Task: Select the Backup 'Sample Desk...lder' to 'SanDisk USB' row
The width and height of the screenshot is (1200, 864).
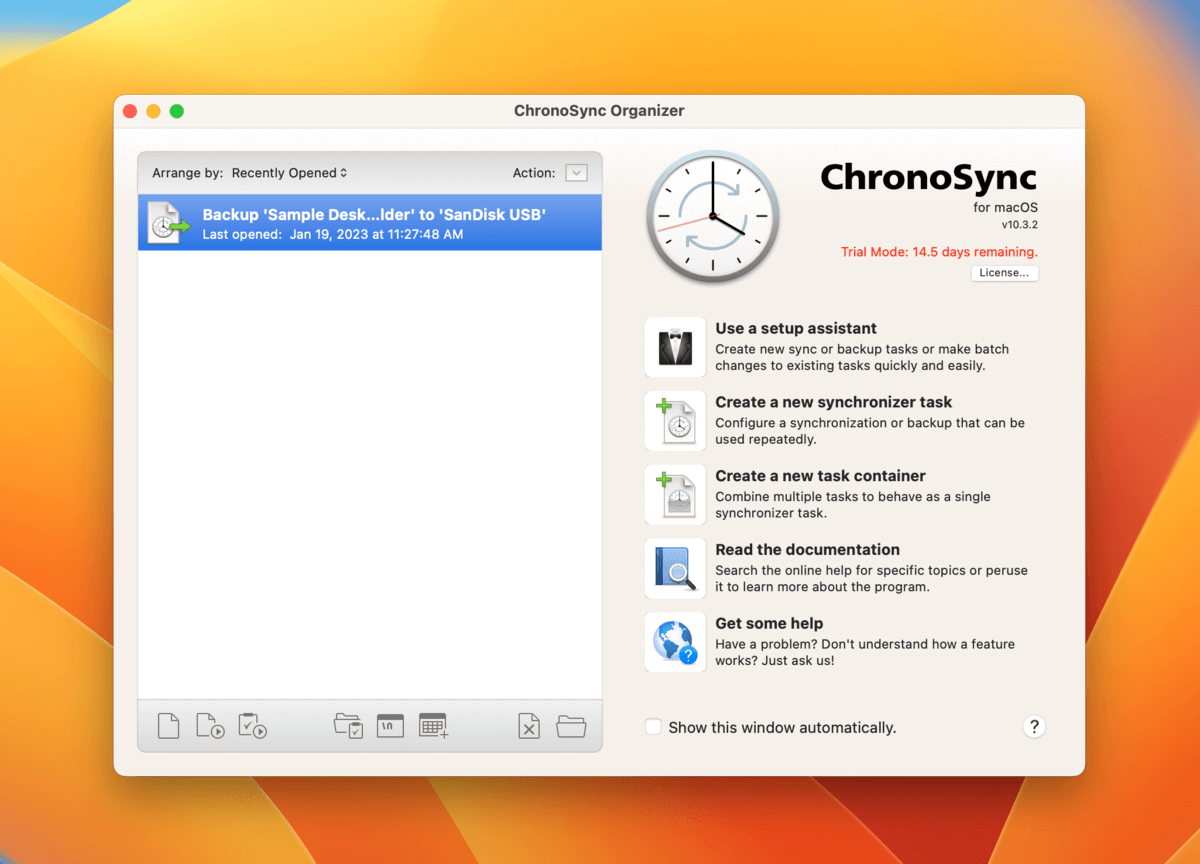Action: click(370, 222)
